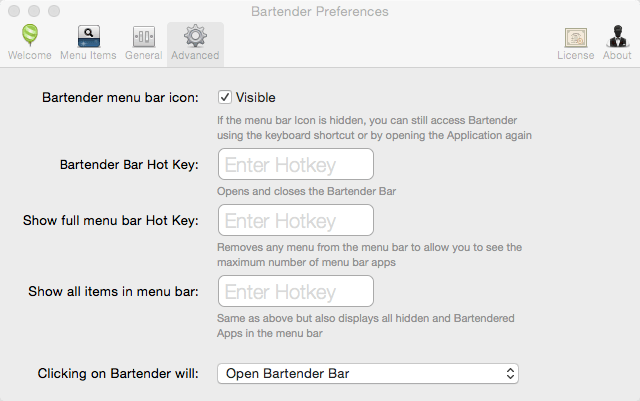Focus the Show full menu bar Hot Key field
Viewport: 640px width, 401px height.
[x=296, y=220]
